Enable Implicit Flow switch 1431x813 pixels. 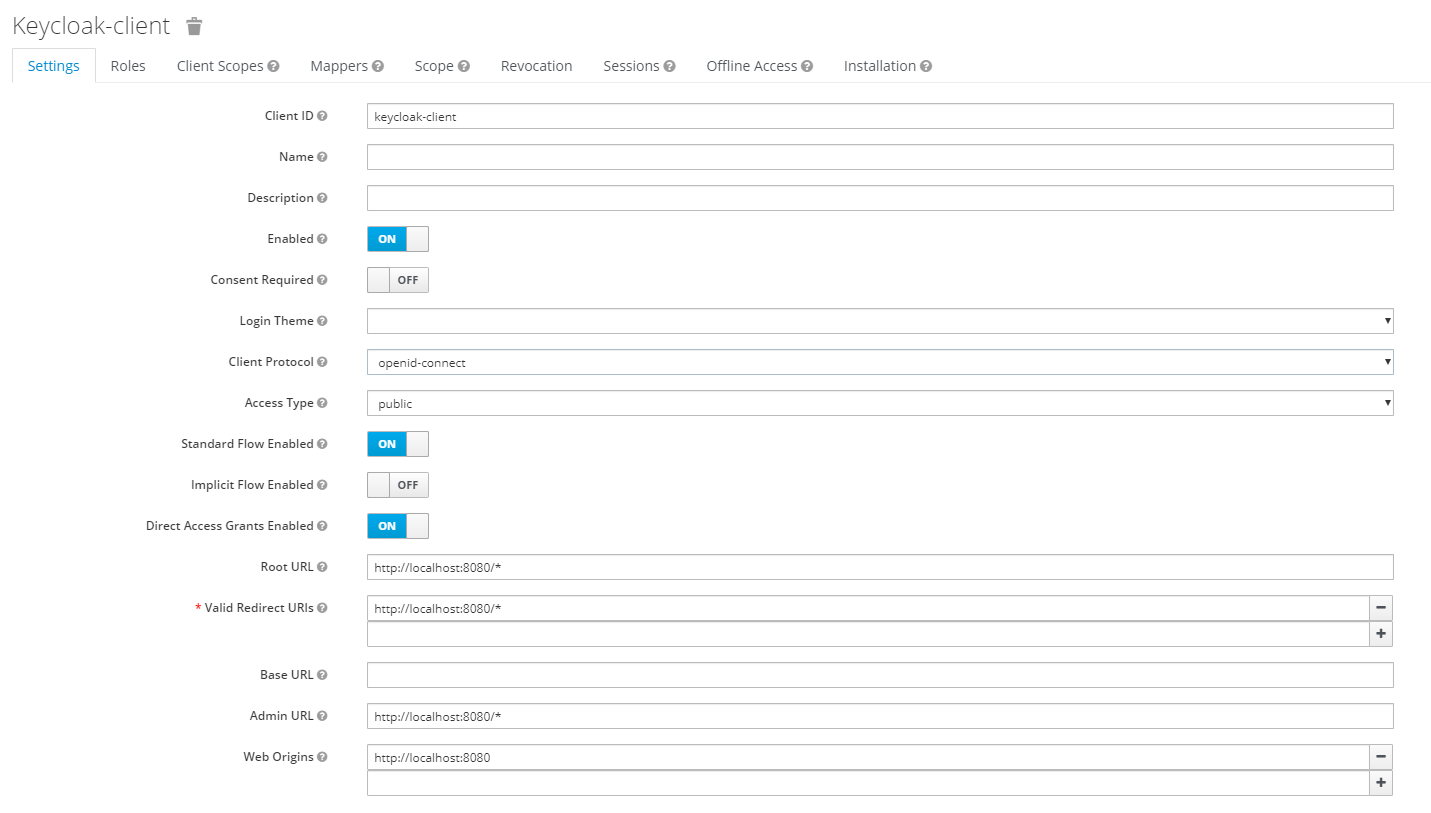tap(398, 485)
